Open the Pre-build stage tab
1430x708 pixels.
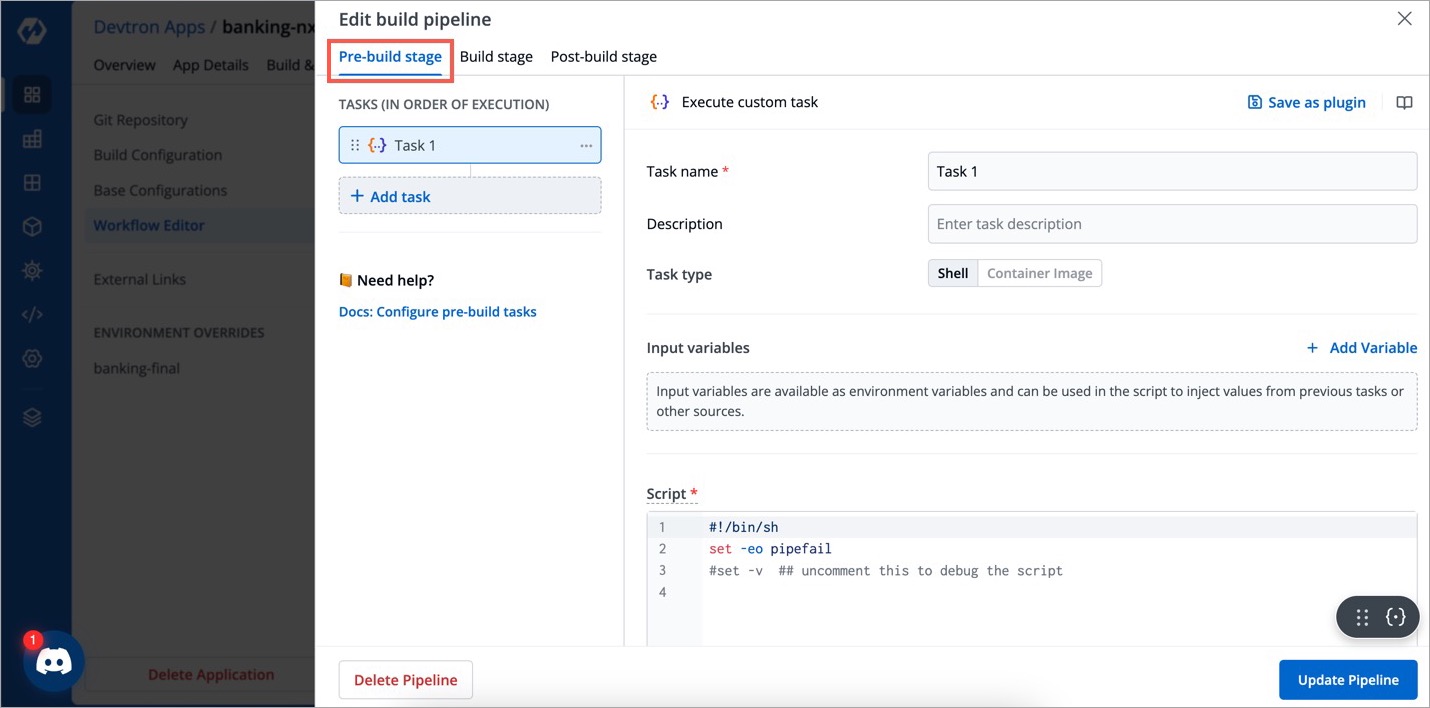pos(390,57)
